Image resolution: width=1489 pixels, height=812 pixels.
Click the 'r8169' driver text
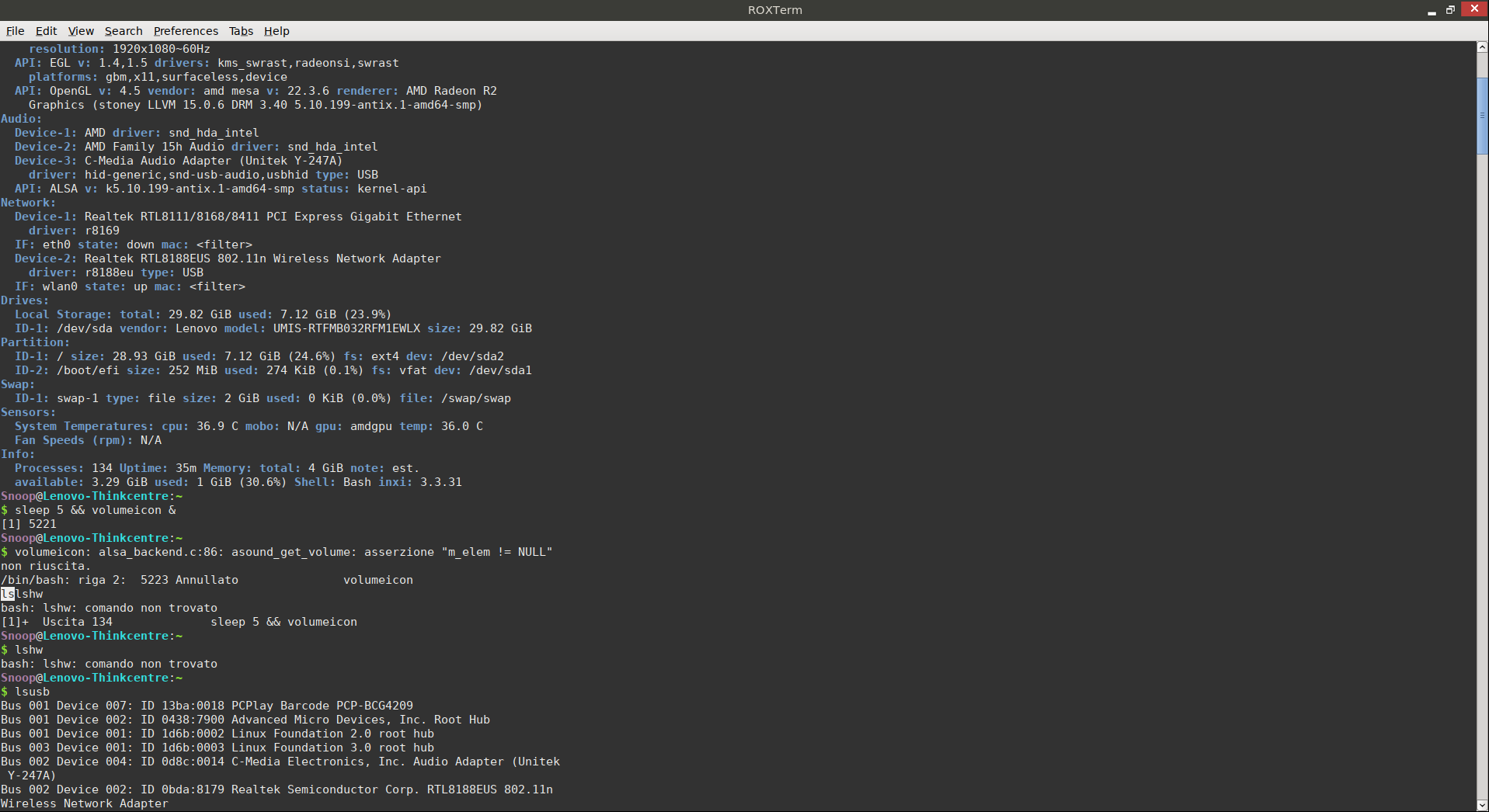[102, 231]
